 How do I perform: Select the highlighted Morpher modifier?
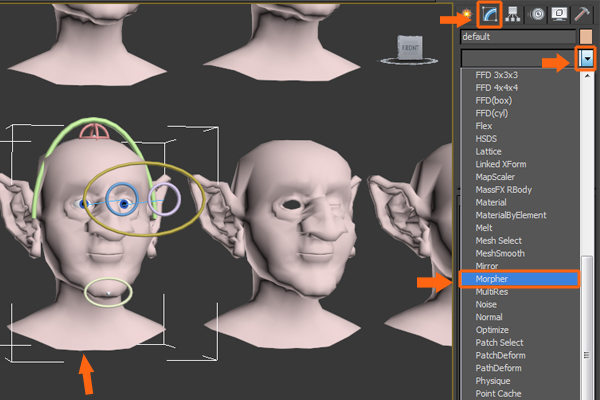click(x=519, y=279)
